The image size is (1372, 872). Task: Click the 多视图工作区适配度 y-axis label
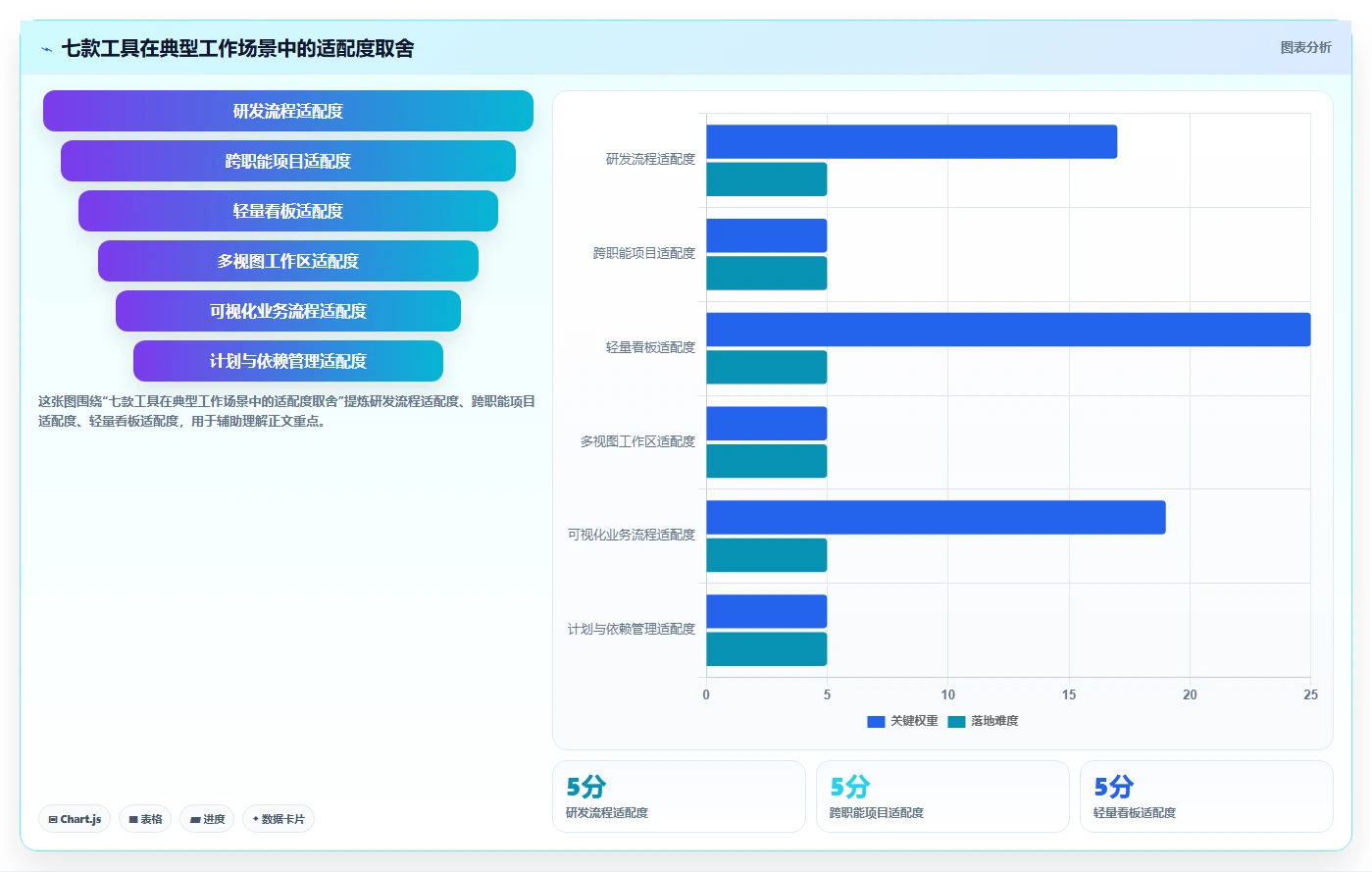pos(637,441)
